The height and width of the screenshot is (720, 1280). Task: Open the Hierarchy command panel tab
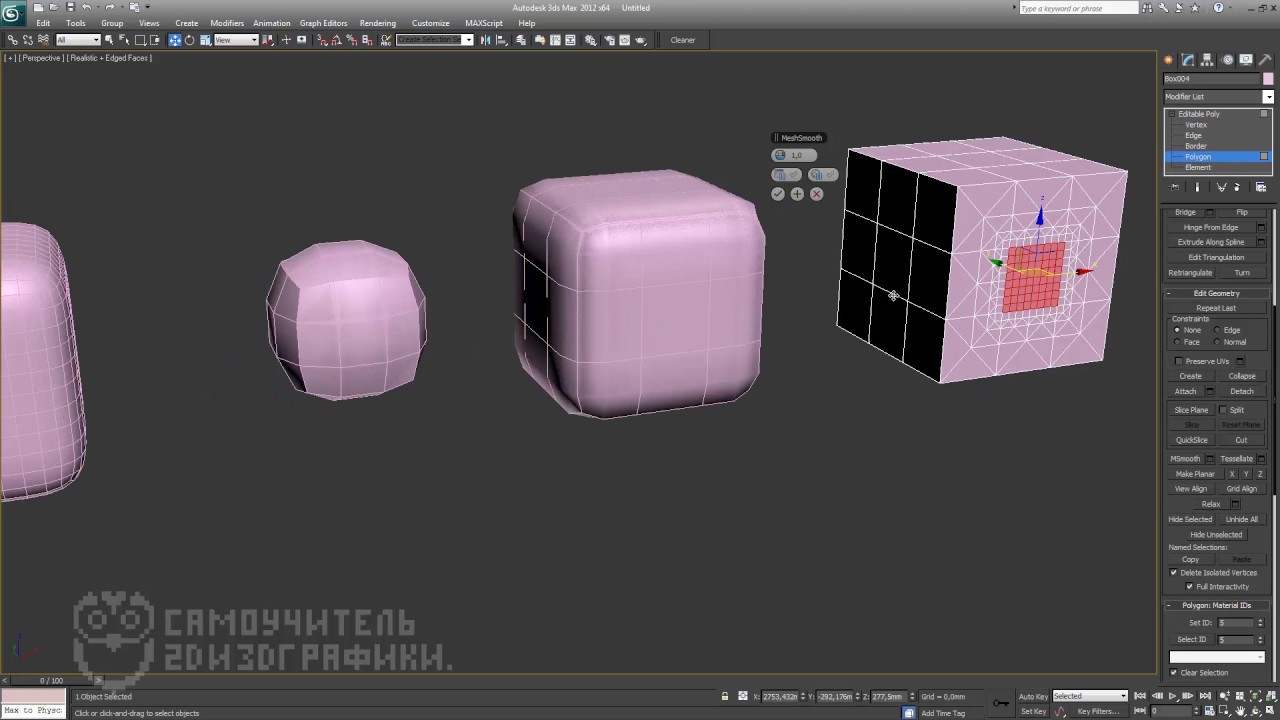pyautogui.click(x=1207, y=60)
